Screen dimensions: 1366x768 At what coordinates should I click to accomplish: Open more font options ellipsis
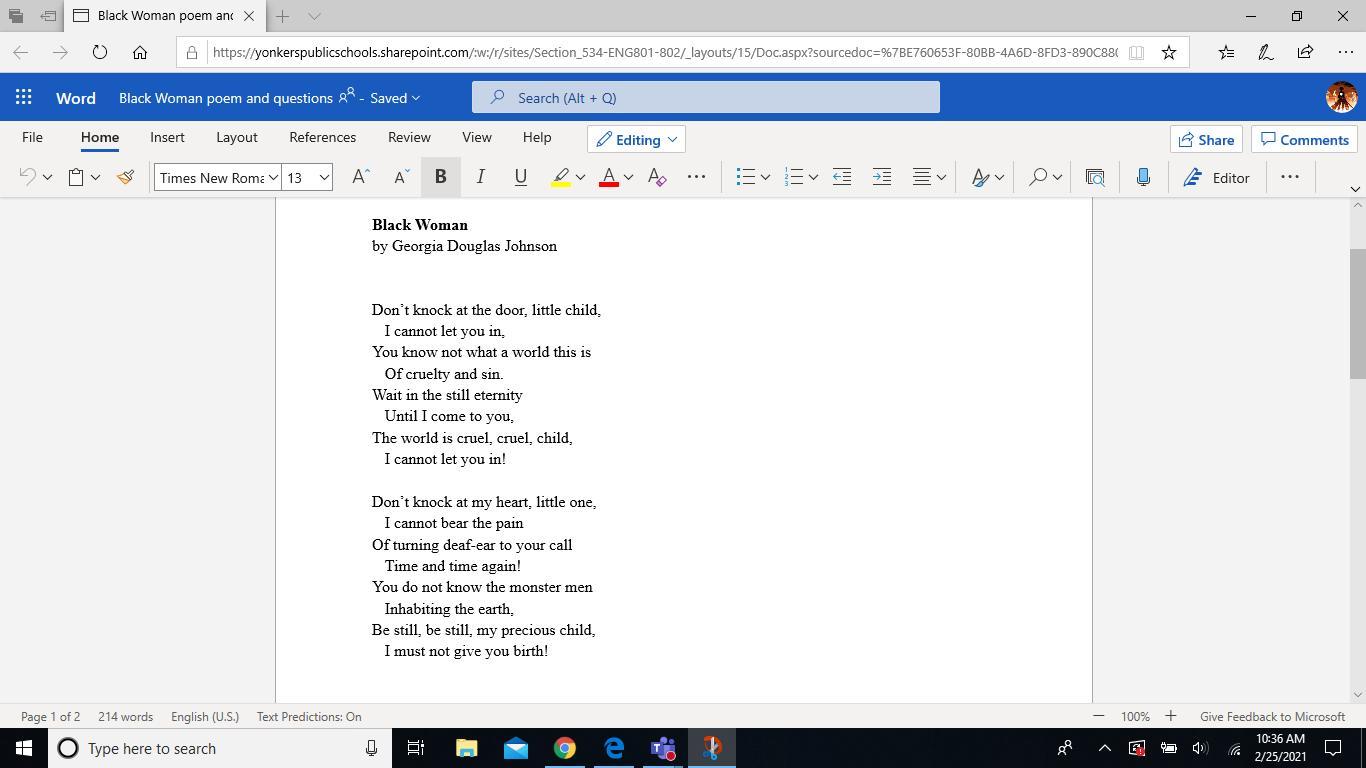pos(697,177)
